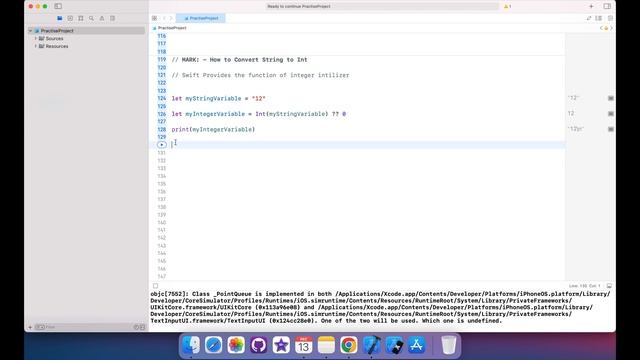640x360 pixels.
Task: Show quick look result for myStringVariable line
Action: (x=611, y=98)
